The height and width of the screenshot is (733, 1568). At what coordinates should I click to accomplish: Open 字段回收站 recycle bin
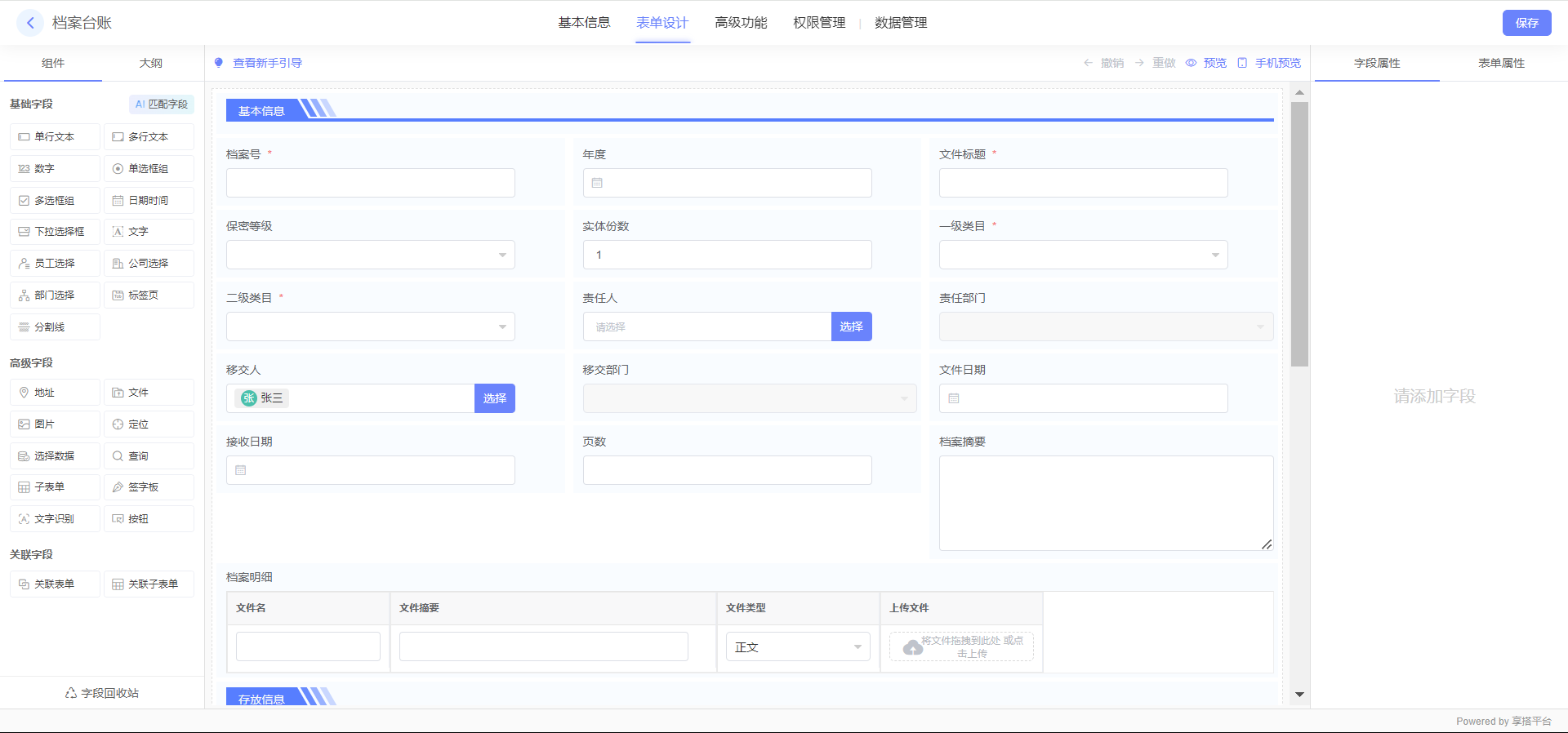coord(102,693)
